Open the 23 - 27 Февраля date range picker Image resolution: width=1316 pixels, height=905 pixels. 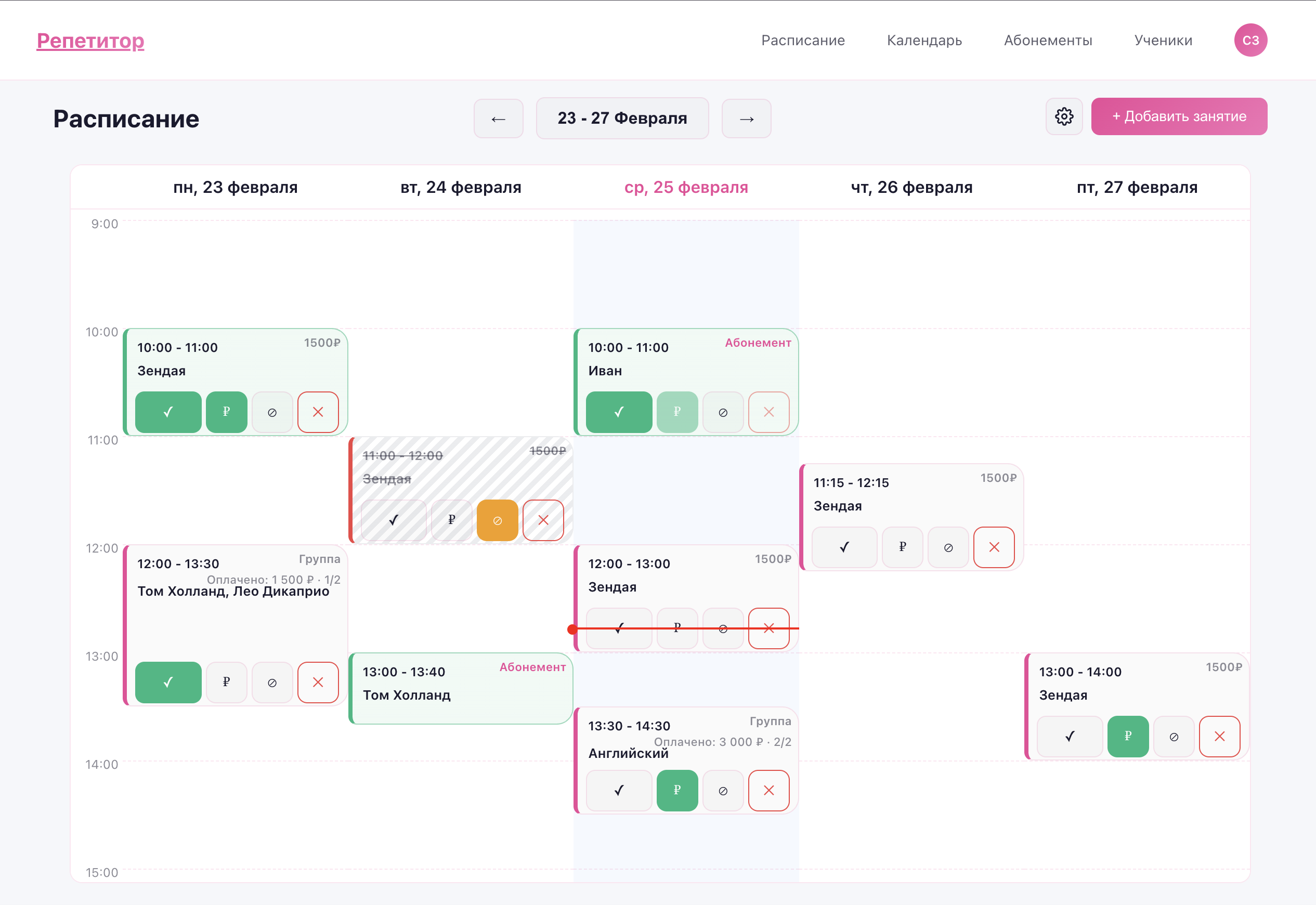622,119
